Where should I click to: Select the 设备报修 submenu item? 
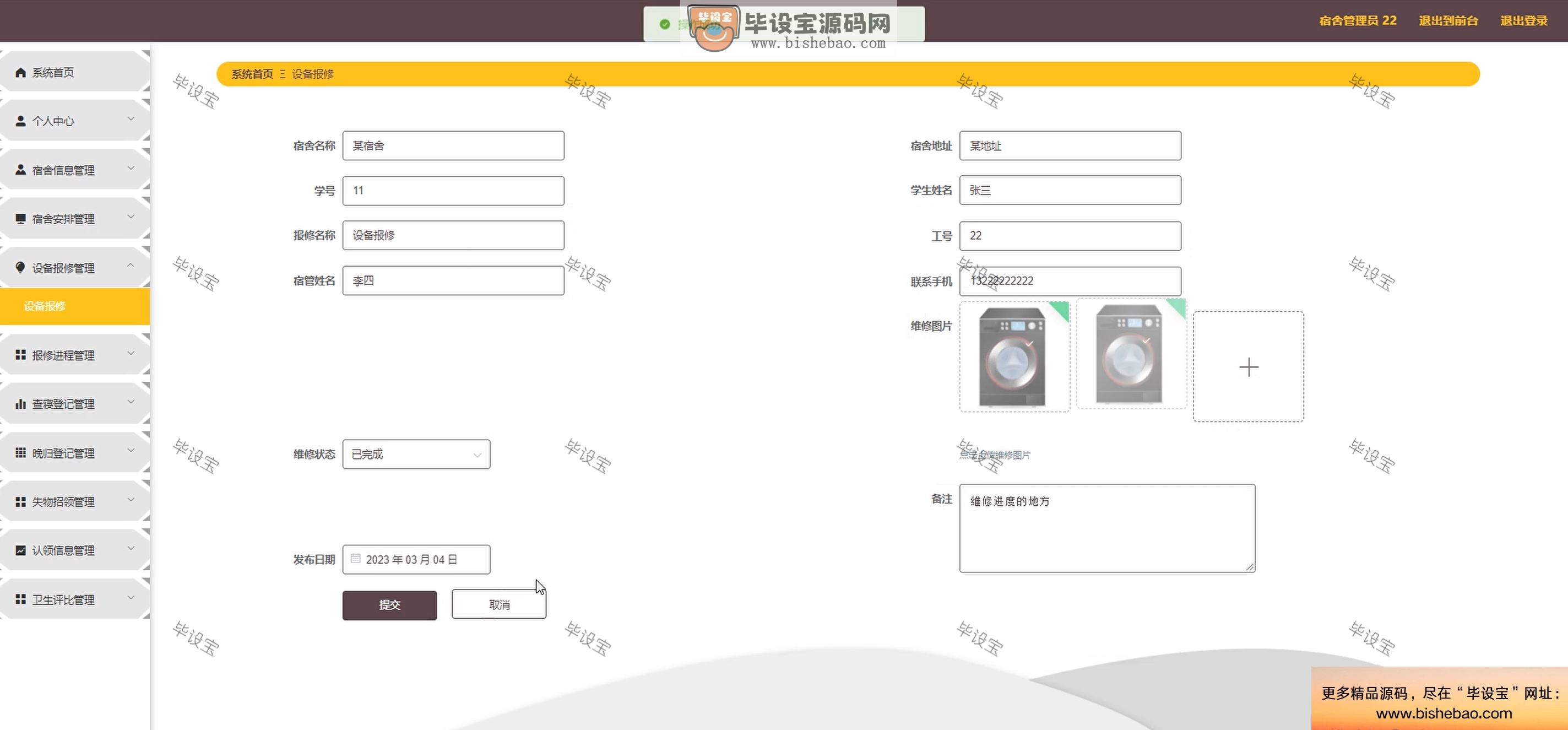[x=45, y=306]
